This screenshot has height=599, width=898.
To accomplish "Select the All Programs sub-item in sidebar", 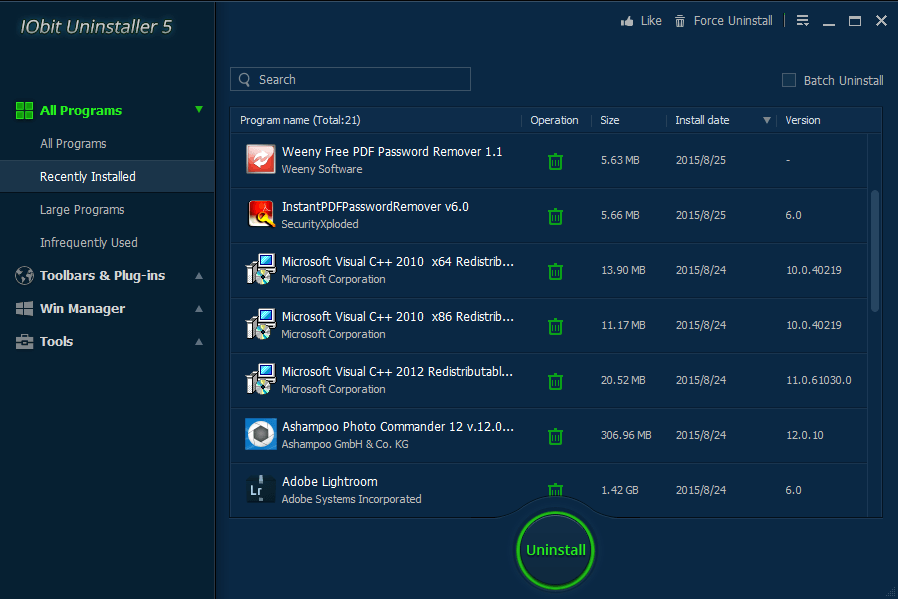I will coord(73,144).
